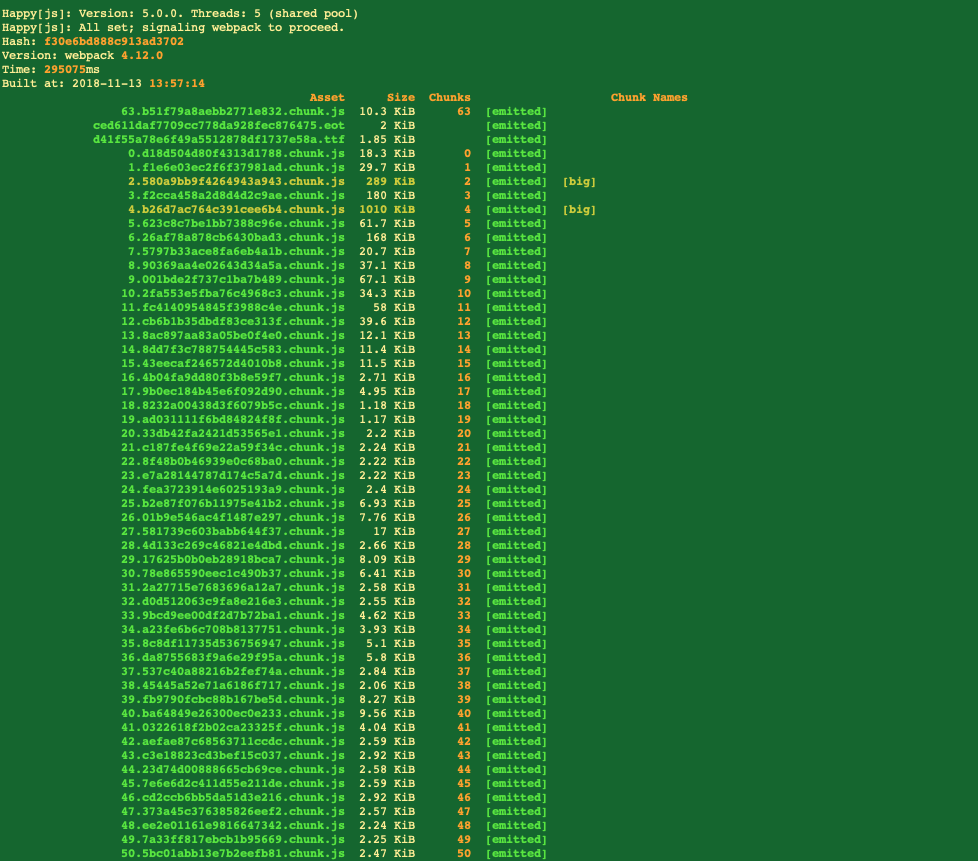Click the [emitted] status for chunk 27

click(516, 532)
